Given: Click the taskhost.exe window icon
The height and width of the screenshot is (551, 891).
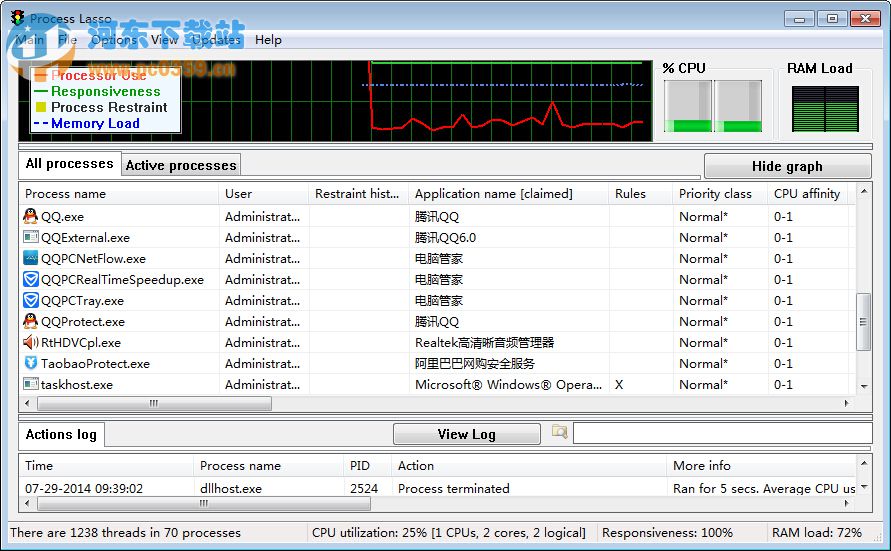Looking at the screenshot, I should (x=31, y=384).
